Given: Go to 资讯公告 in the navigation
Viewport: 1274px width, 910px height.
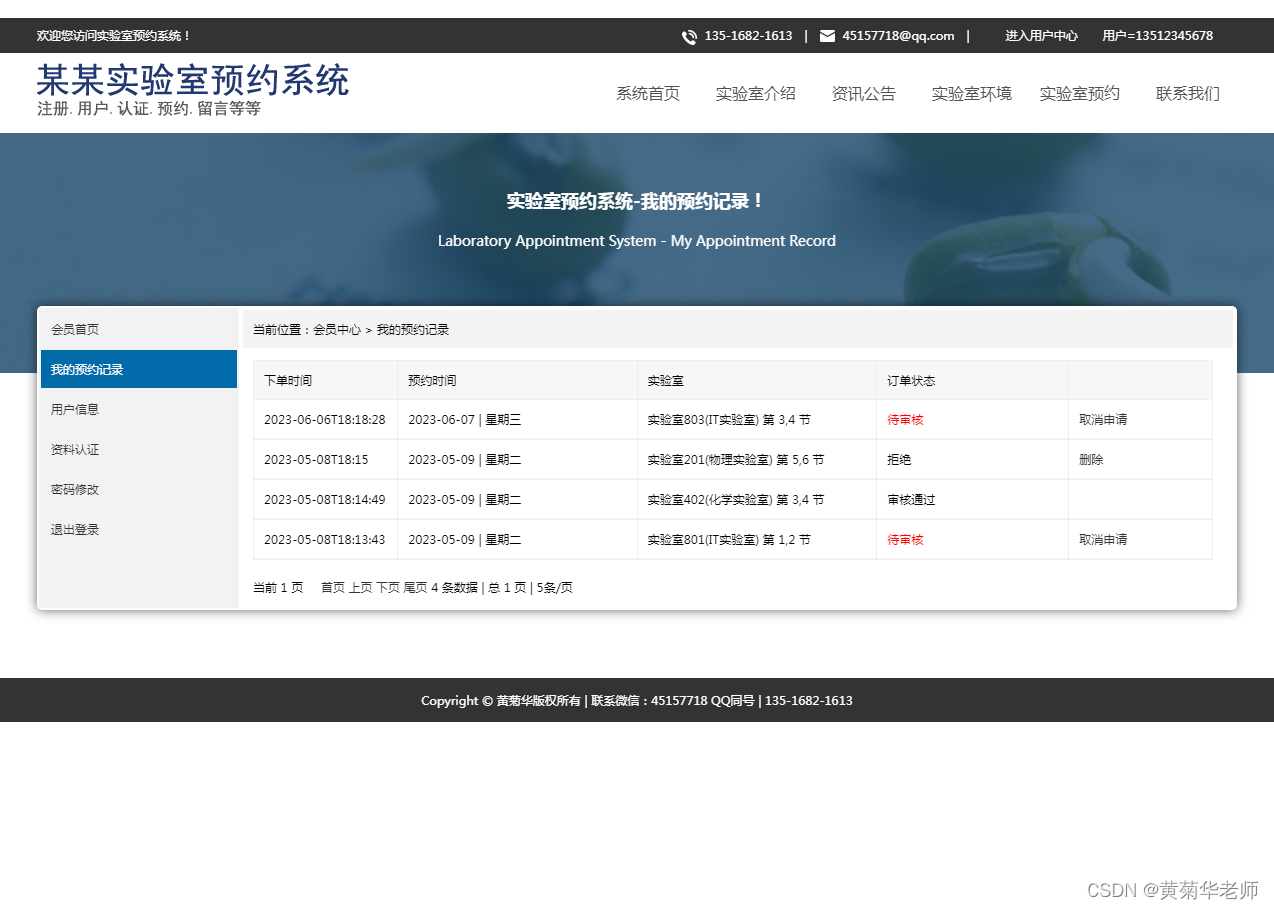Looking at the screenshot, I should click(x=863, y=93).
